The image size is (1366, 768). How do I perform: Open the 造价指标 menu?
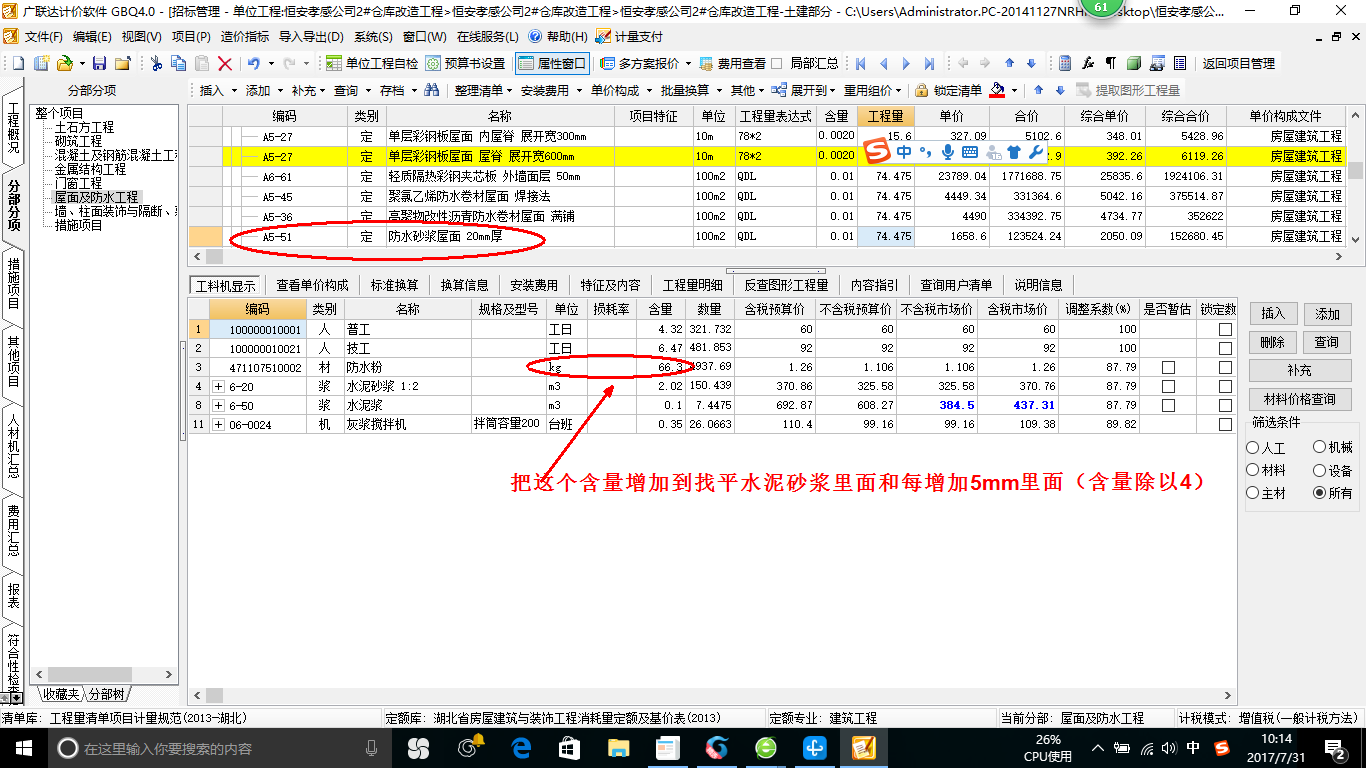pos(244,36)
